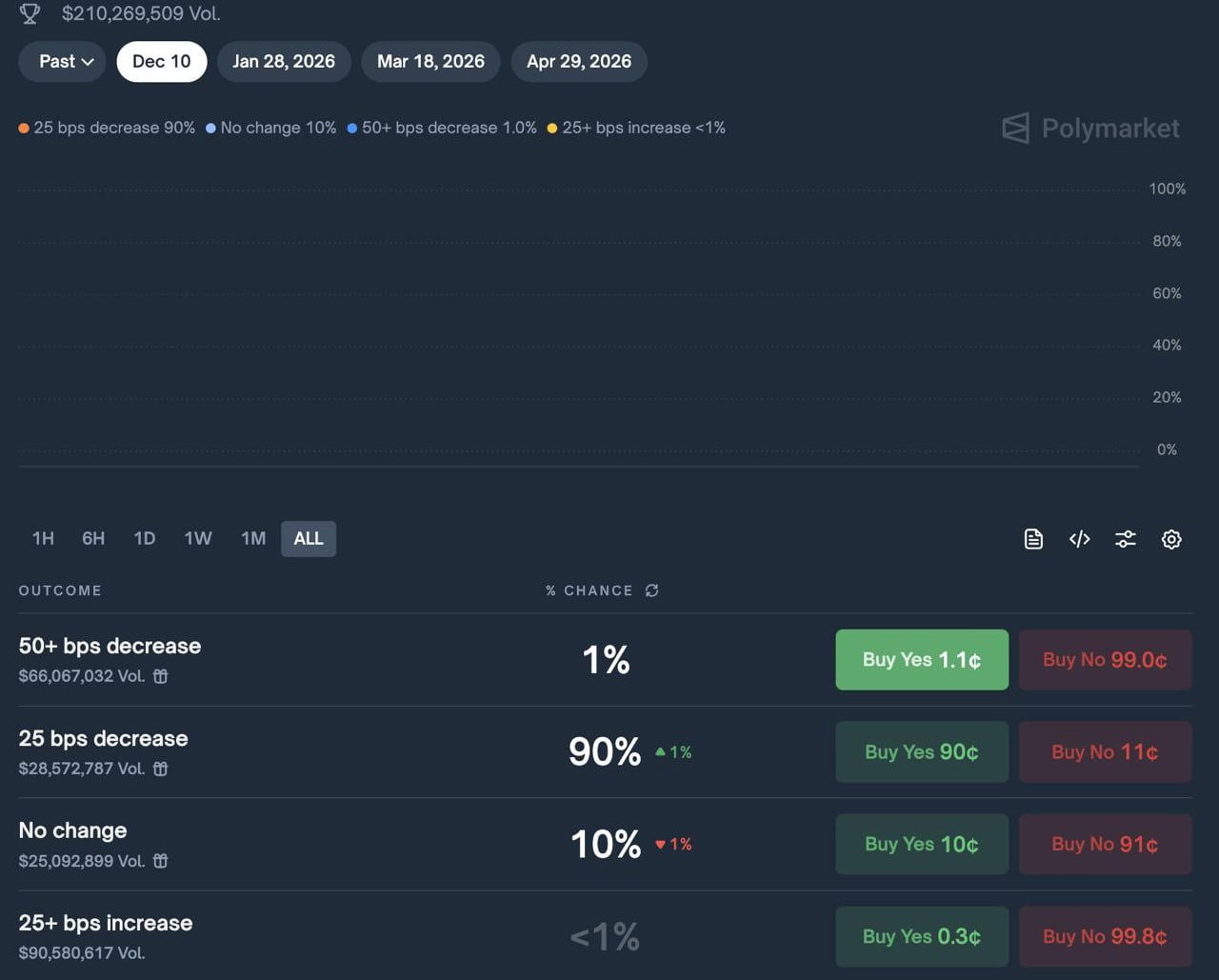The height and width of the screenshot is (980, 1219).
Task: Switch to Jan 28, 2026 tab
Action: [284, 62]
